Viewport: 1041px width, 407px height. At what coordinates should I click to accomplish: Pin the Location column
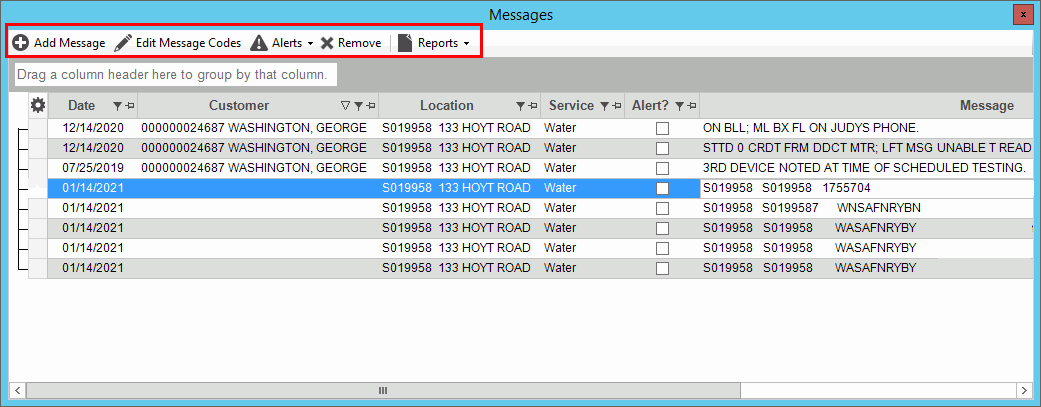pos(532,106)
